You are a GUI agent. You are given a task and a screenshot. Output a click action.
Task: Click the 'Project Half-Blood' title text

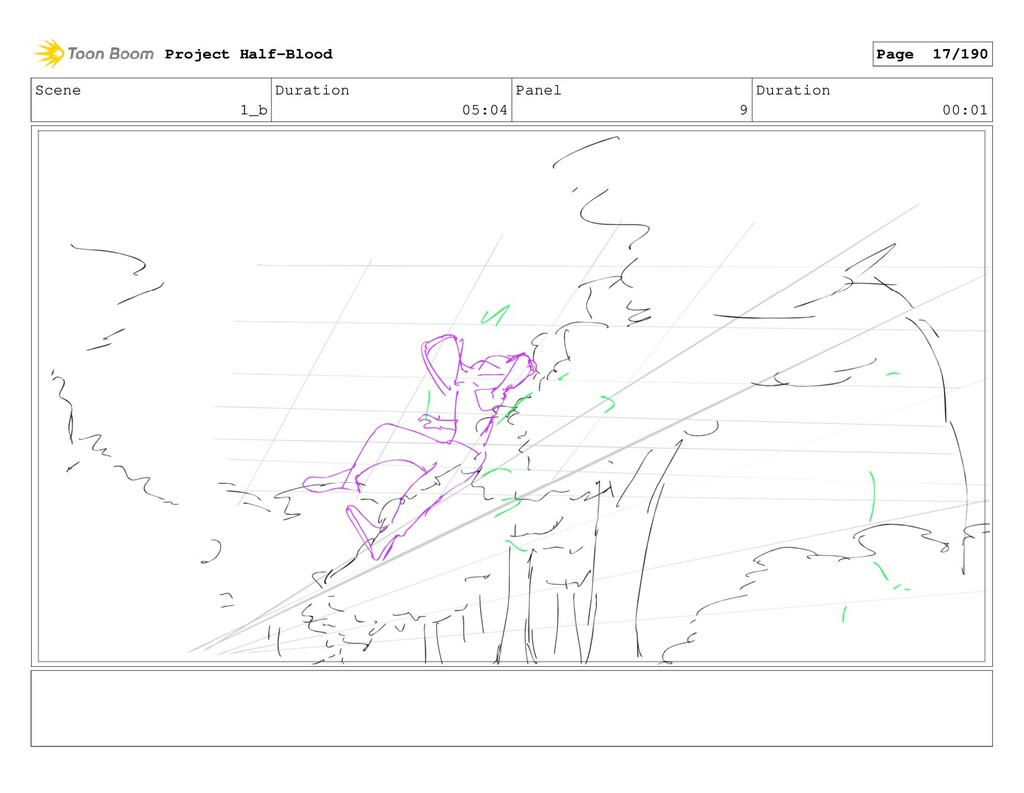248,54
